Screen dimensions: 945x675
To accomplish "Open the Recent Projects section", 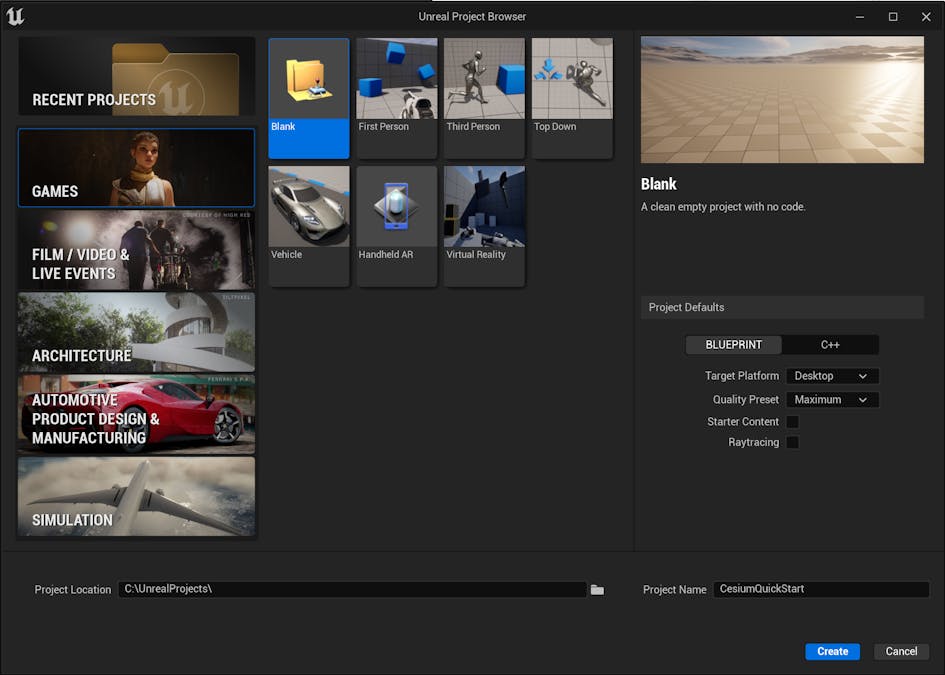I will point(136,75).
